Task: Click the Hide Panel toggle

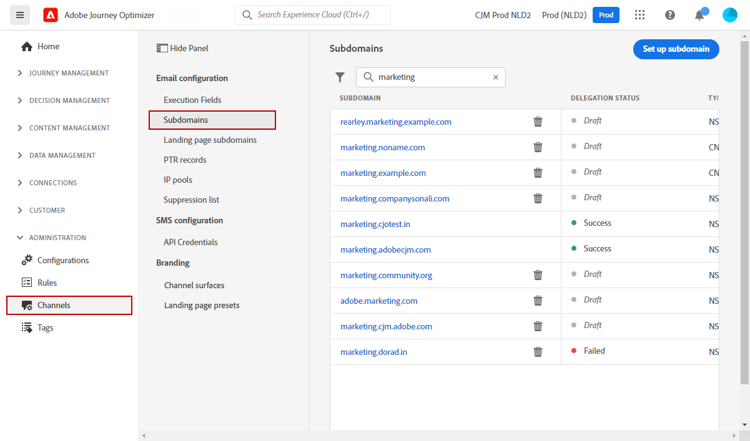Action: [183, 48]
